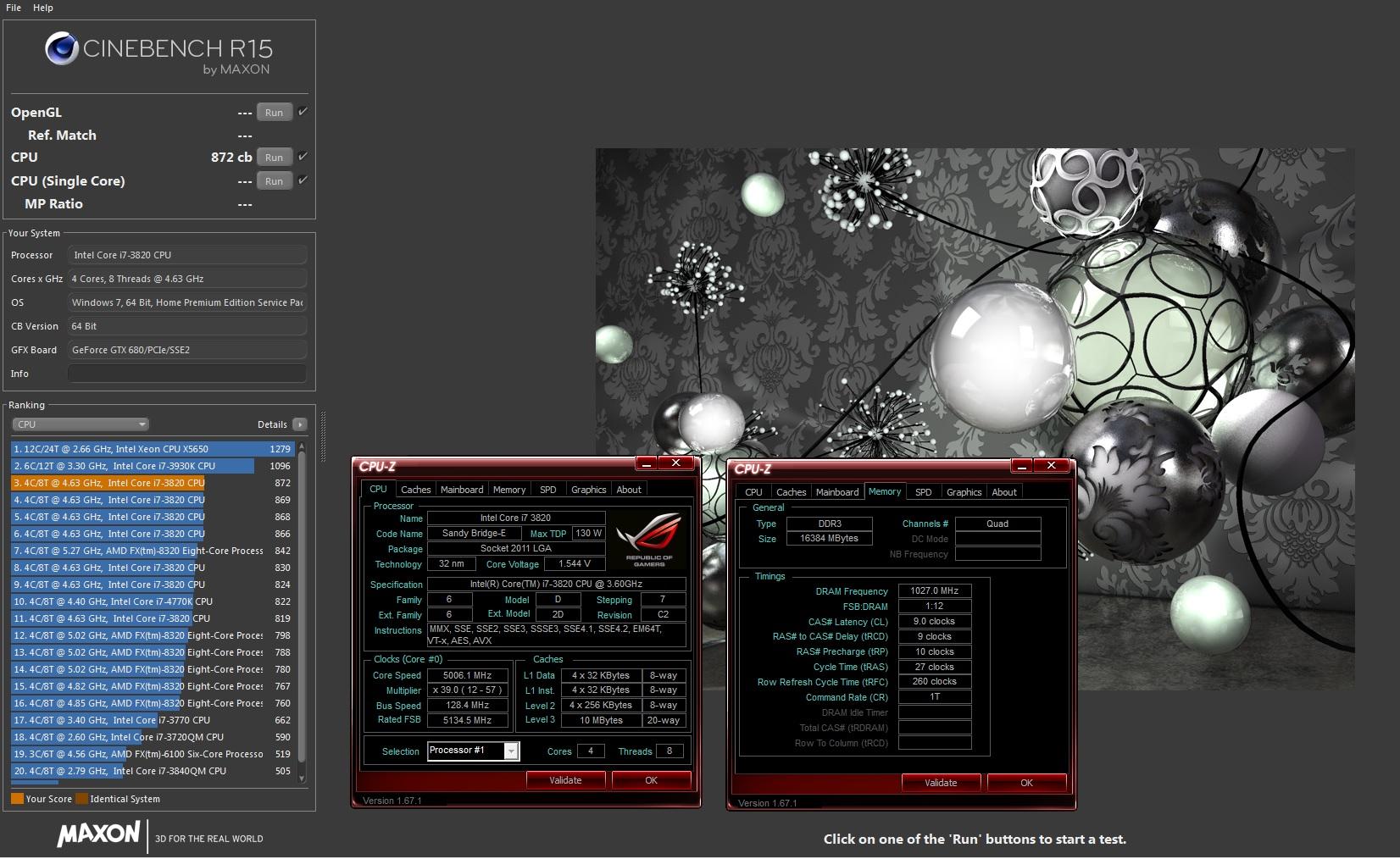Select the FX-8320 5.27 GHz entry
1400x859 pixels.
(153, 551)
